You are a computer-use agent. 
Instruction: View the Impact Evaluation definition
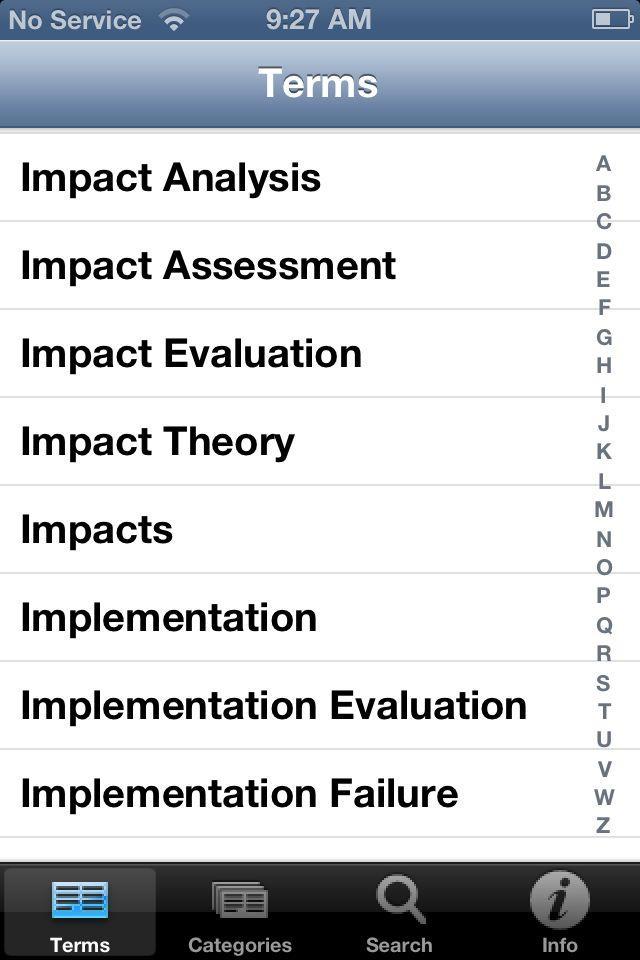point(193,353)
